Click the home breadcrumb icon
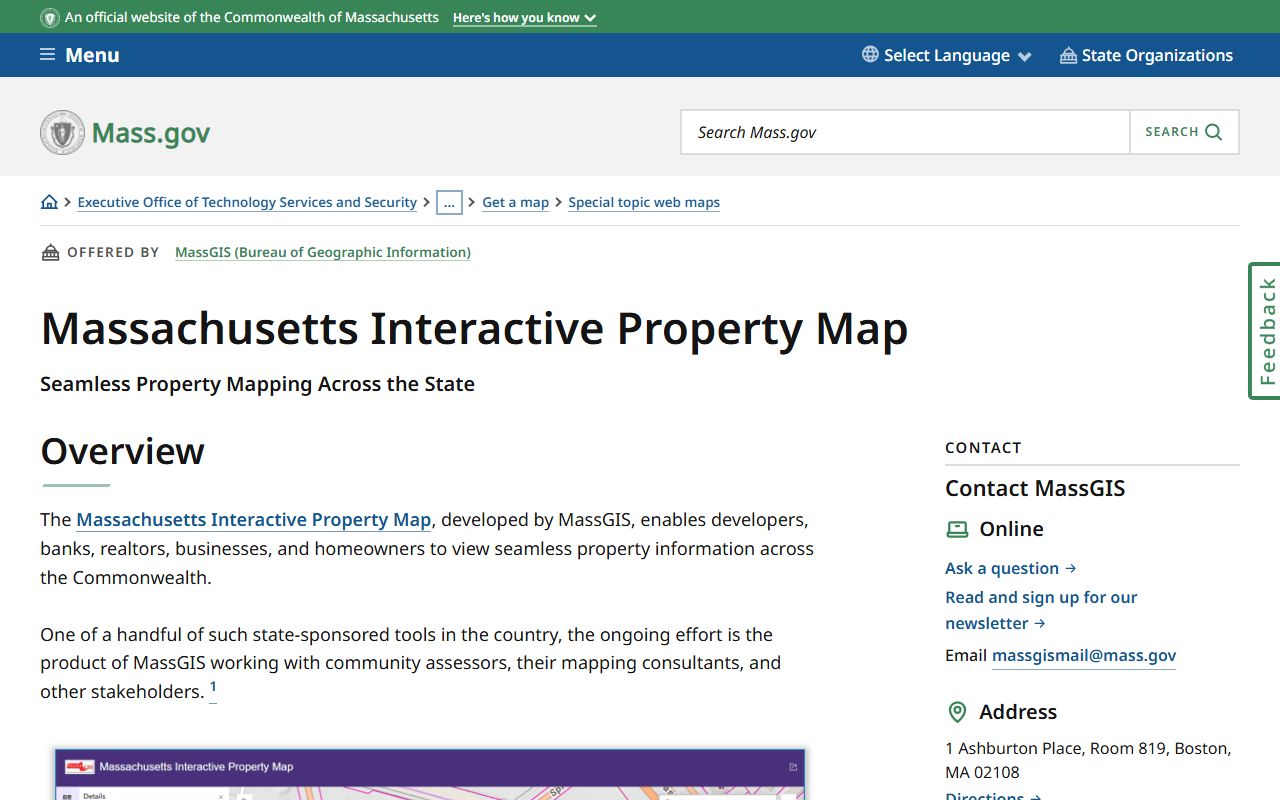This screenshot has width=1280, height=800. click(49, 202)
